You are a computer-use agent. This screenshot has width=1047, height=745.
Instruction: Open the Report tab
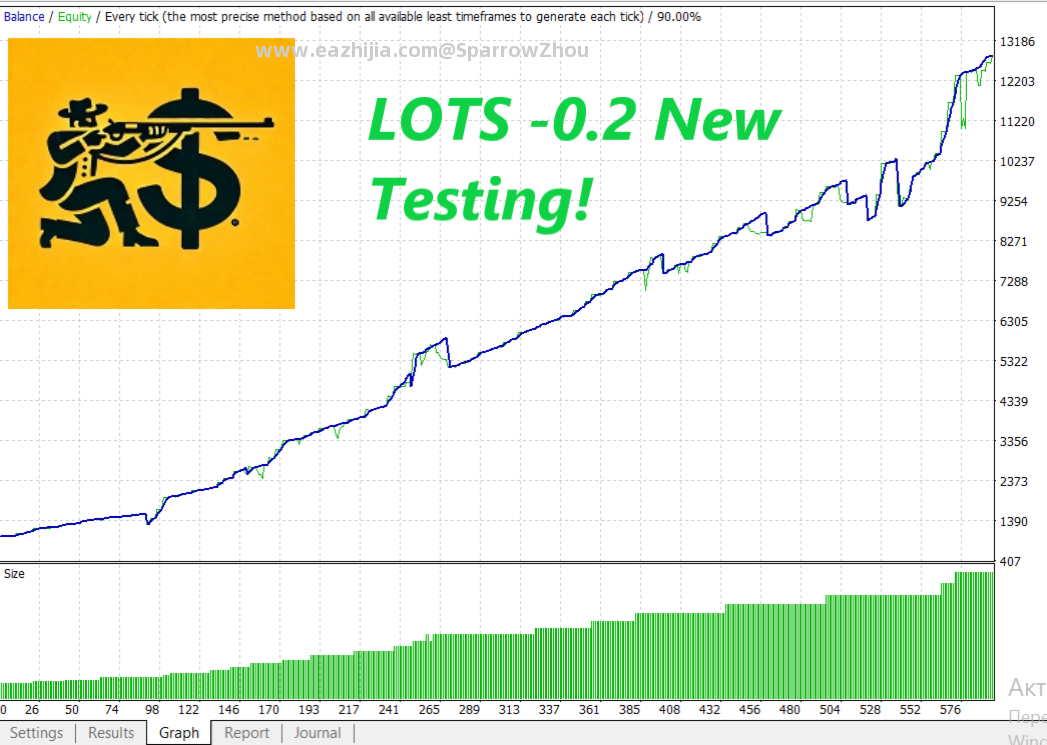[x=246, y=732]
